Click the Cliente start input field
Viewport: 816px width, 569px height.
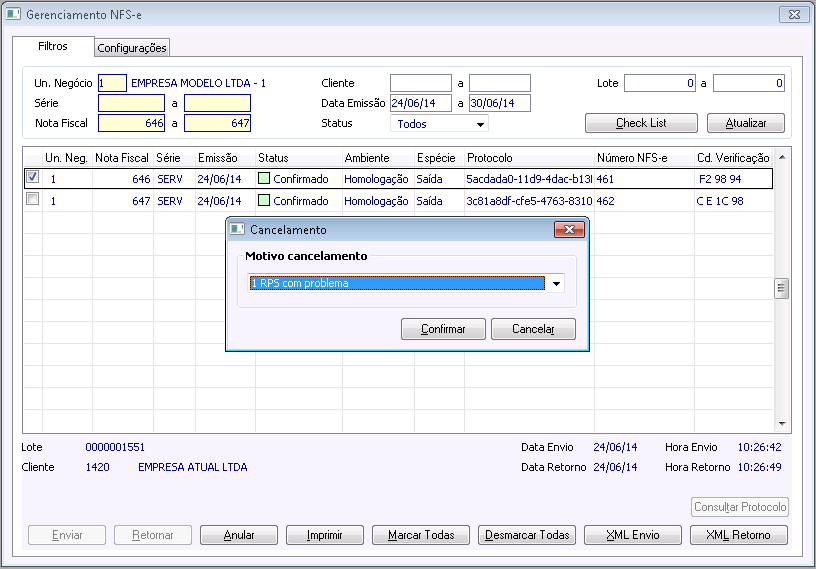[421, 83]
